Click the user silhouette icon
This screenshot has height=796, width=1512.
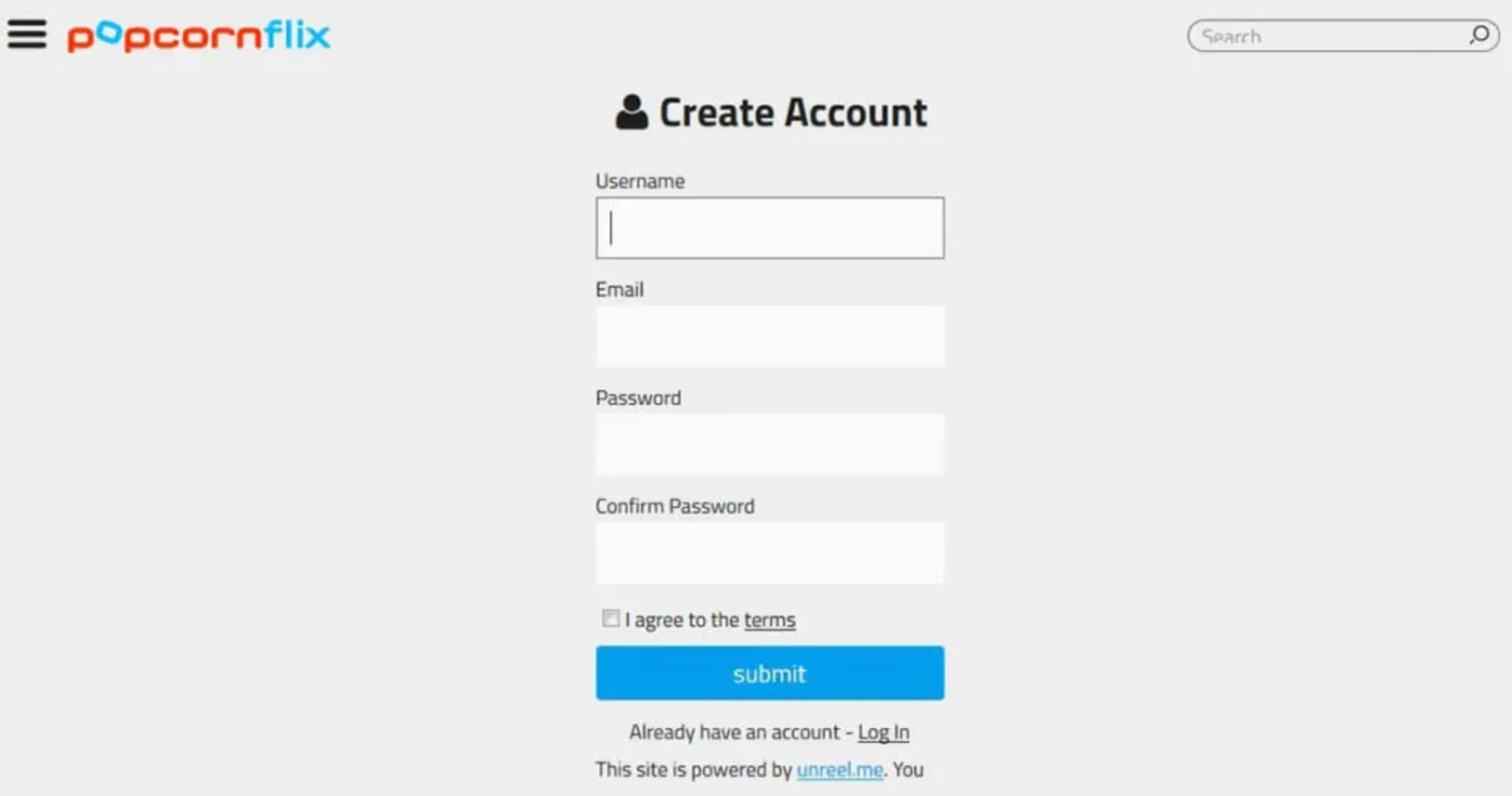[x=631, y=112]
